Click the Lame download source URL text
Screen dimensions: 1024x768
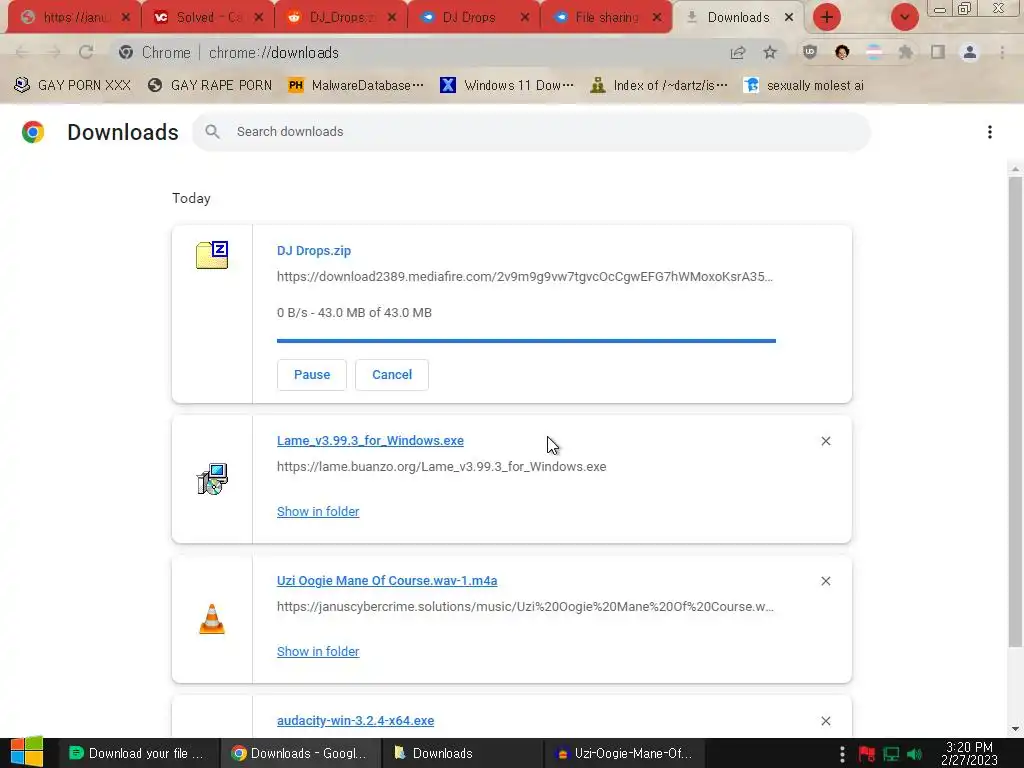[x=441, y=467]
